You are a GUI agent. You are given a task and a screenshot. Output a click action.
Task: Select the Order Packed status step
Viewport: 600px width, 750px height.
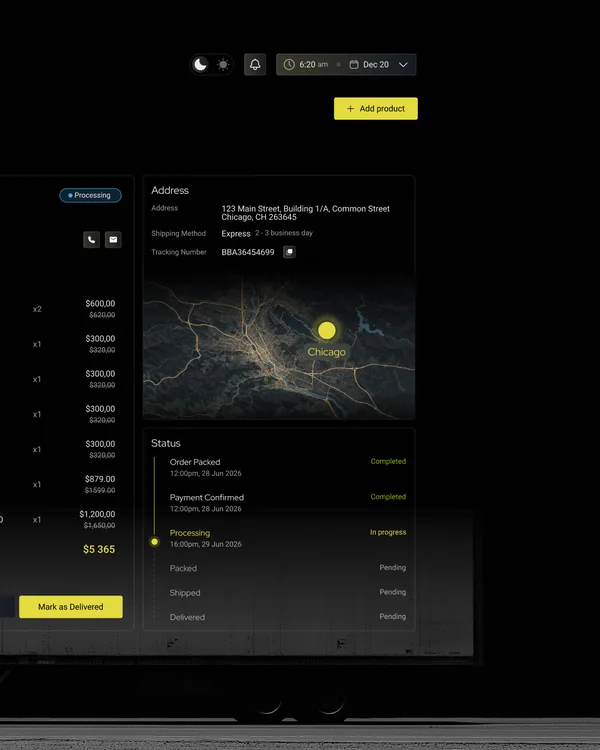pos(288,467)
